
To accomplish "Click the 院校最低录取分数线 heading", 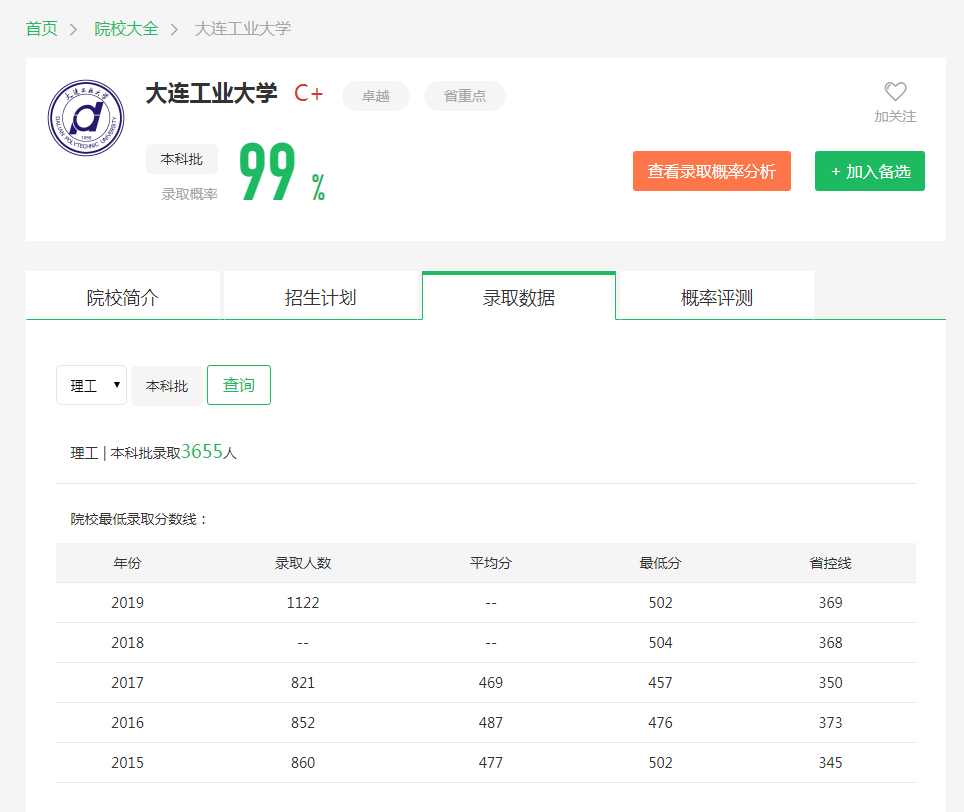I will (x=139, y=519).
